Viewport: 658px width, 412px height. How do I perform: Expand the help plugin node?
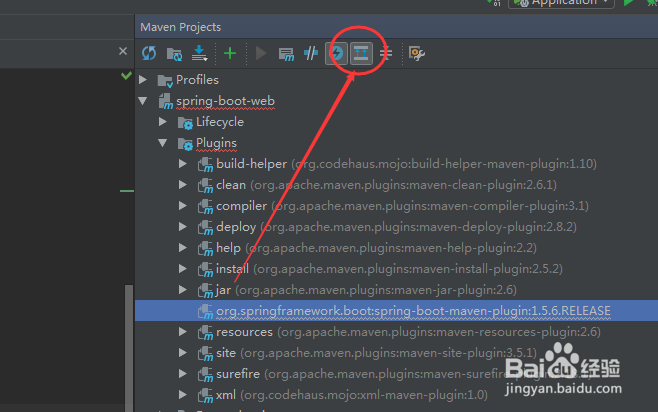coord(183,248)
